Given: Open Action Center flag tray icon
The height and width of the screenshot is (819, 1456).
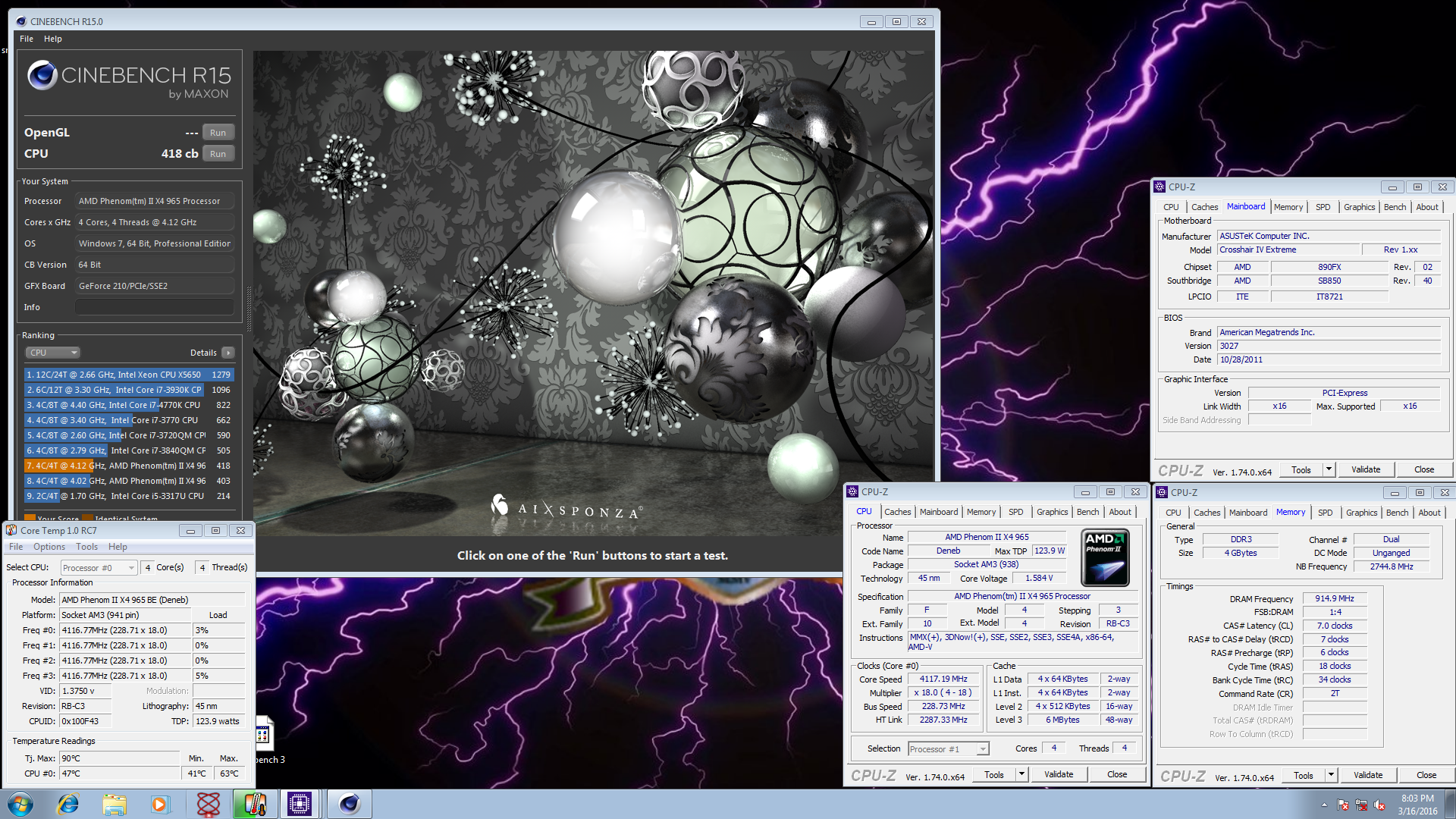Looking at the screenshot, I should coord(1343,805).
